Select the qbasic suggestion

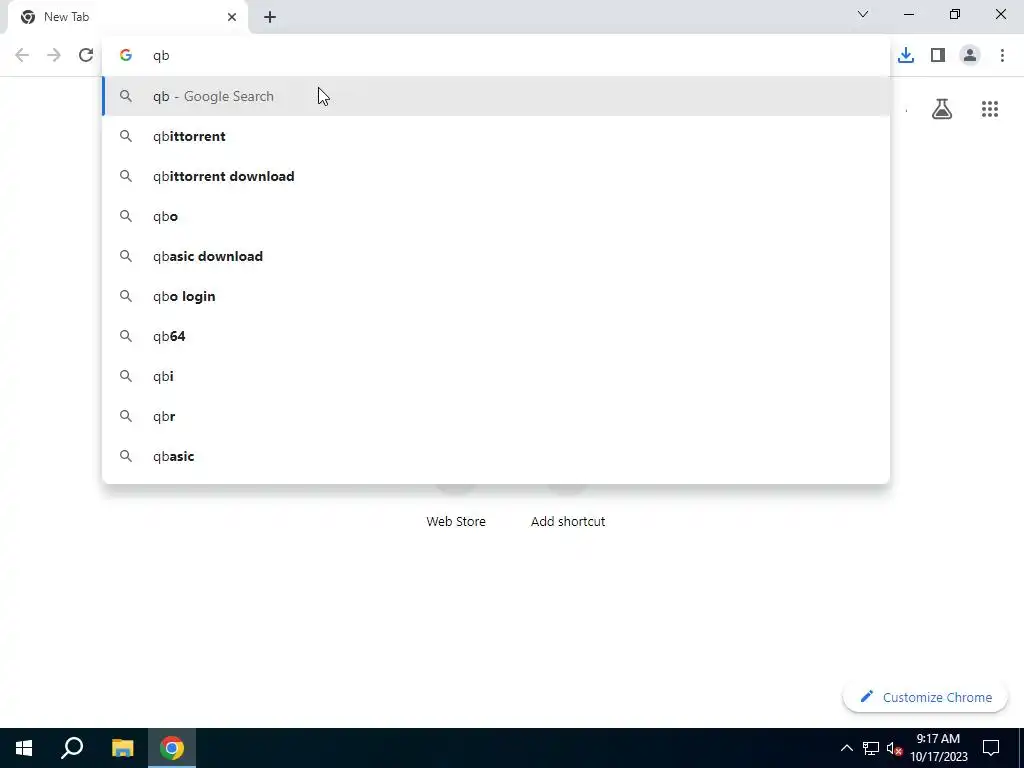(496, 456)
